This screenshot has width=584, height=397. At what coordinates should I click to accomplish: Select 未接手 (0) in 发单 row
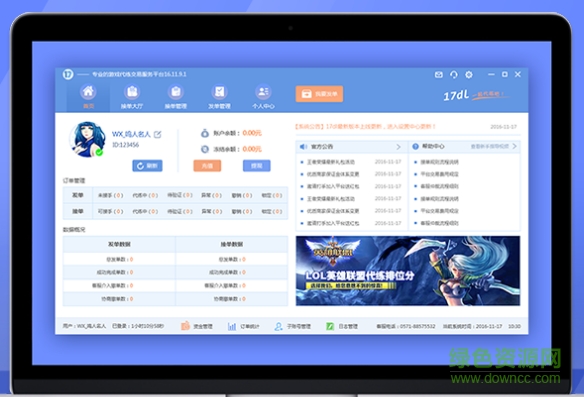coord(110,195)
